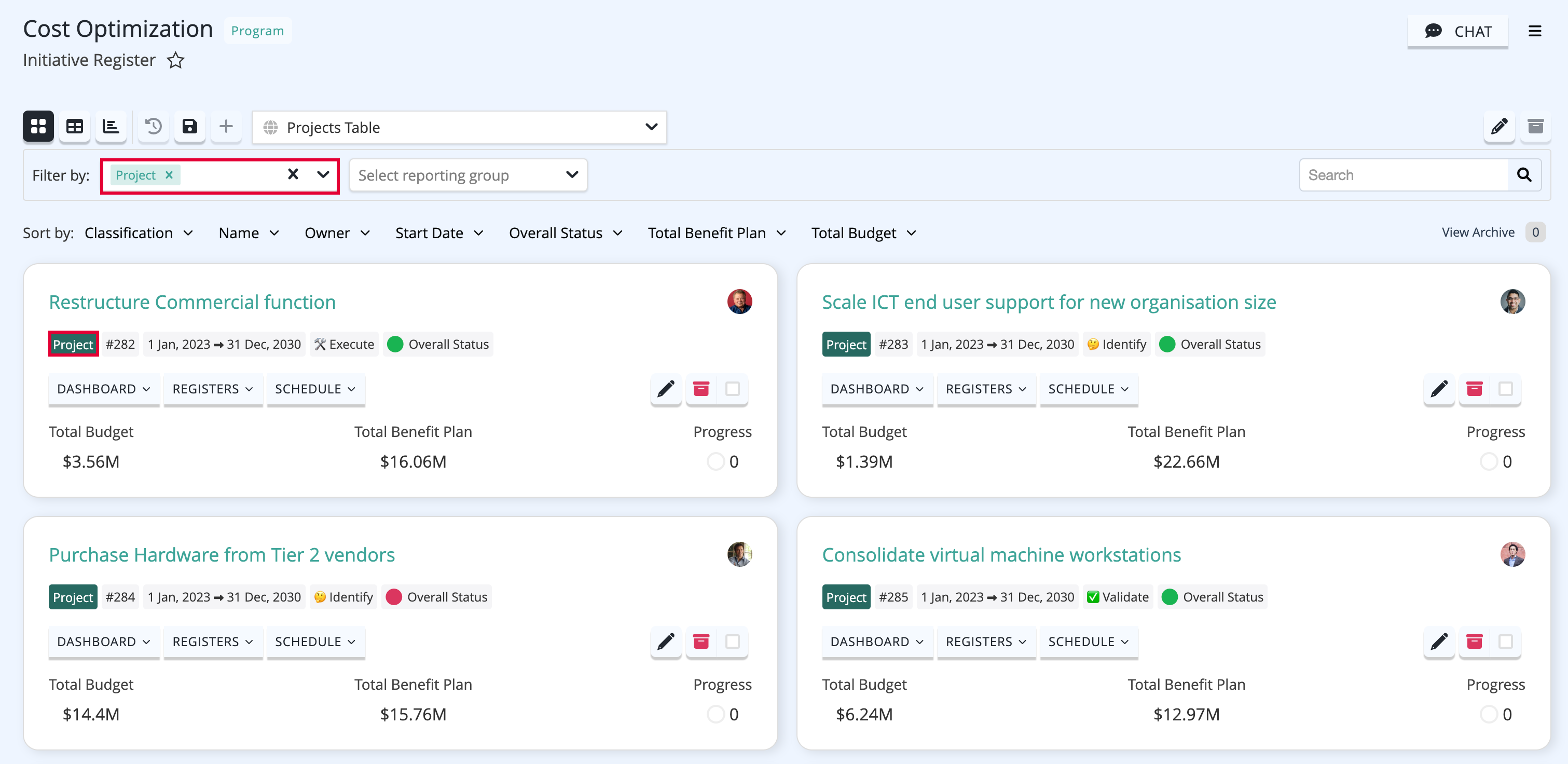Expand REGISTERS menu on project #283
This screenshot has height=764, width=1568.
(986, 389)
